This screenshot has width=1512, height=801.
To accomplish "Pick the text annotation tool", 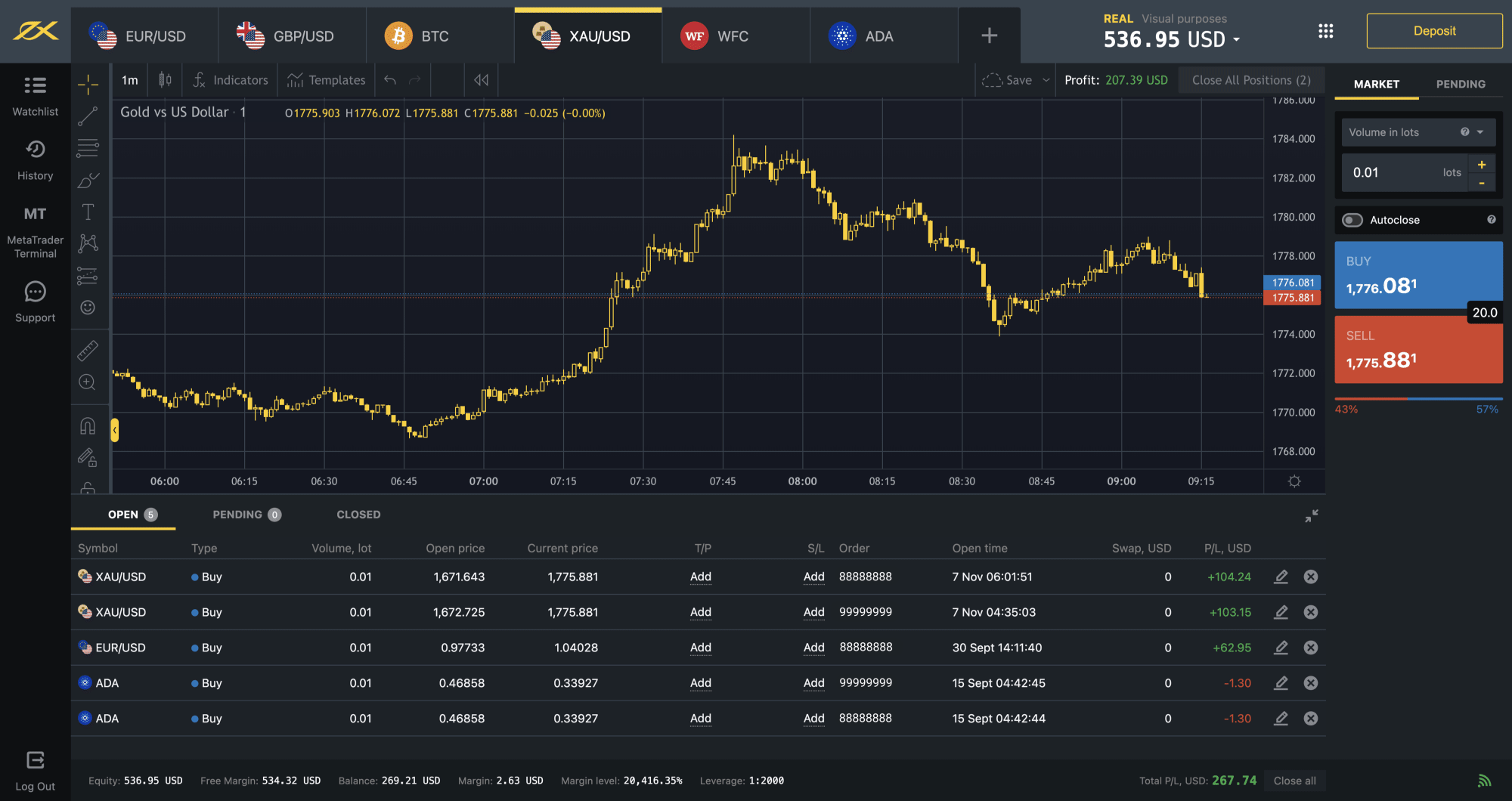I will click(x=88, y=212).
